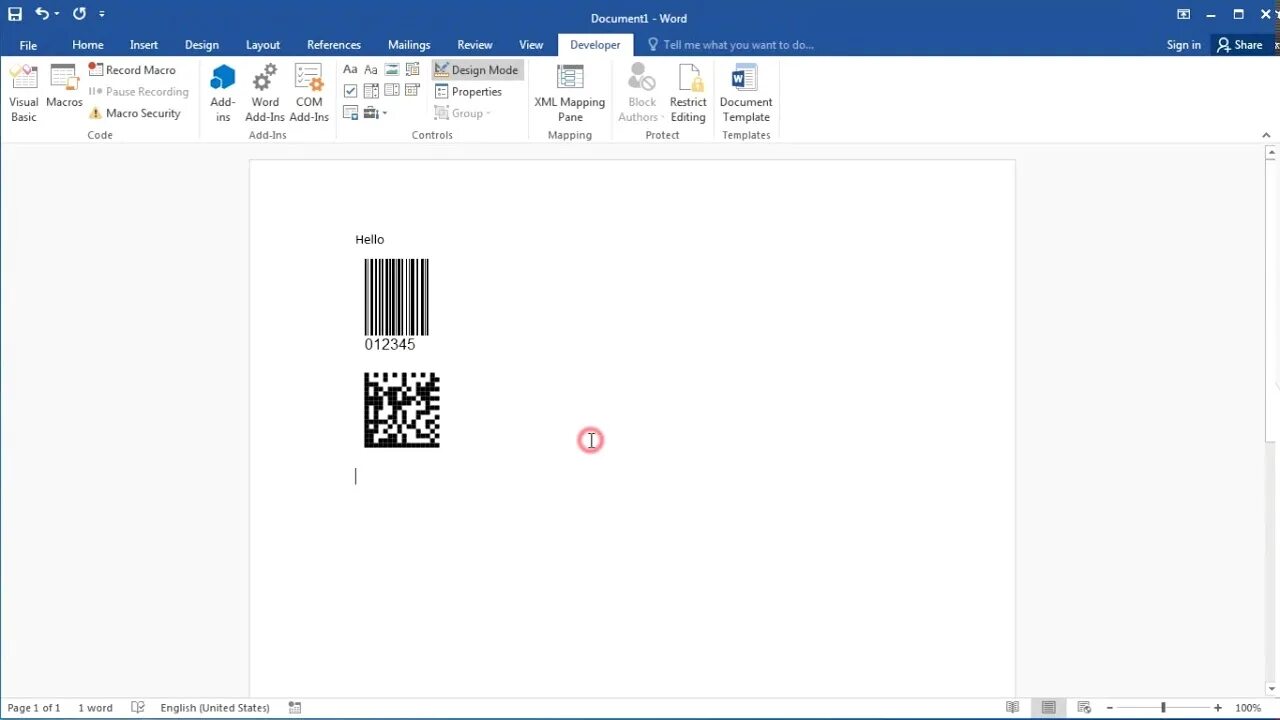Insert a Plain Text content control
The image size is (1280, 720).
click(371, 70)
